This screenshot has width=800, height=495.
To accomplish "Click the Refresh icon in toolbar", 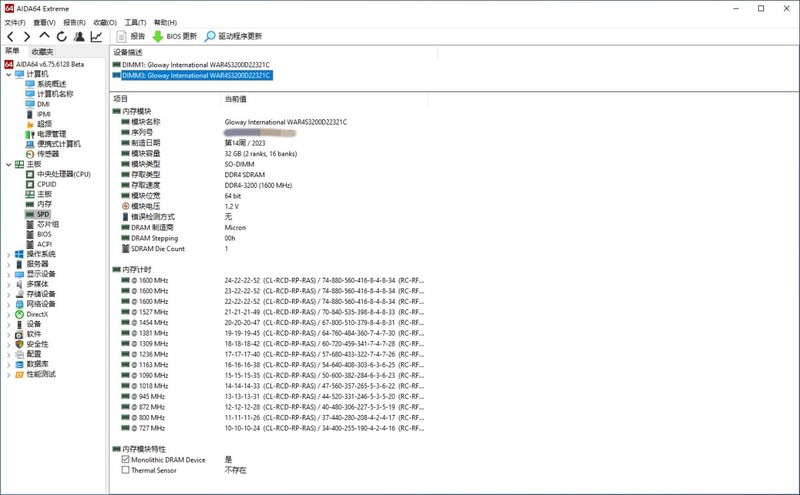I will (62, 36).
